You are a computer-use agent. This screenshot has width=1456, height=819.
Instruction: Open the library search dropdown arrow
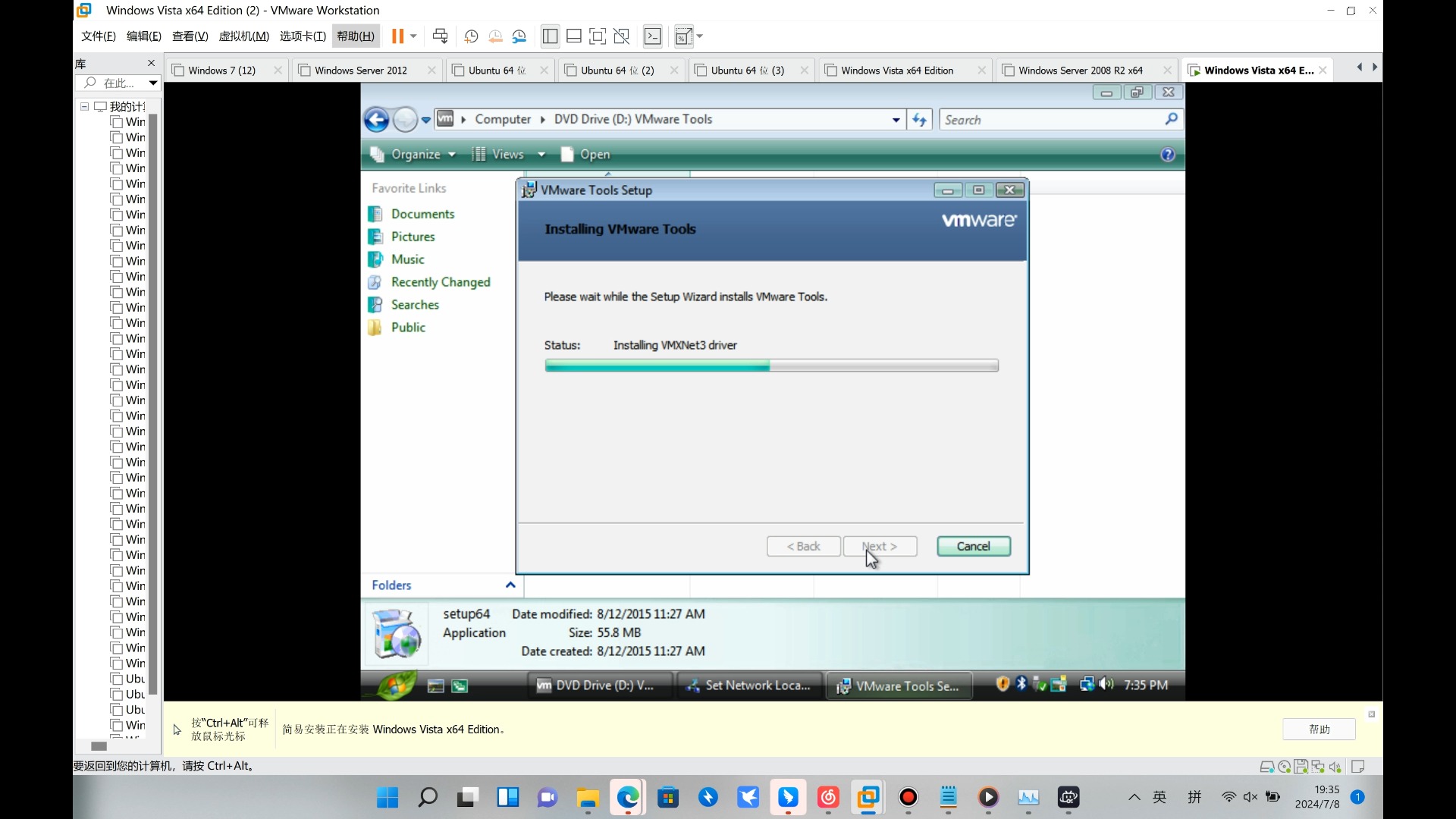[153, 83]
